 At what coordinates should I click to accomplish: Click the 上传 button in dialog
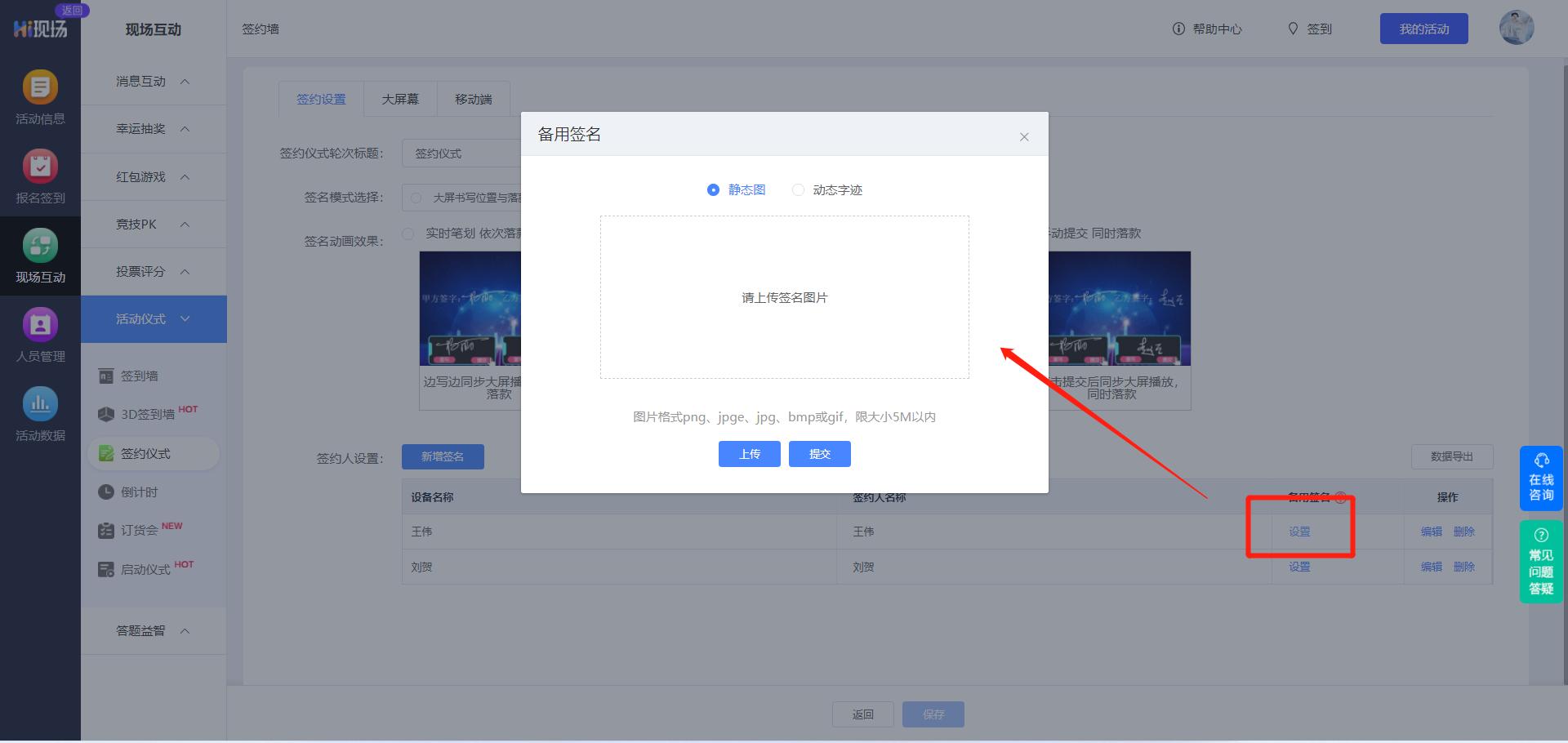tap(749, 454)
